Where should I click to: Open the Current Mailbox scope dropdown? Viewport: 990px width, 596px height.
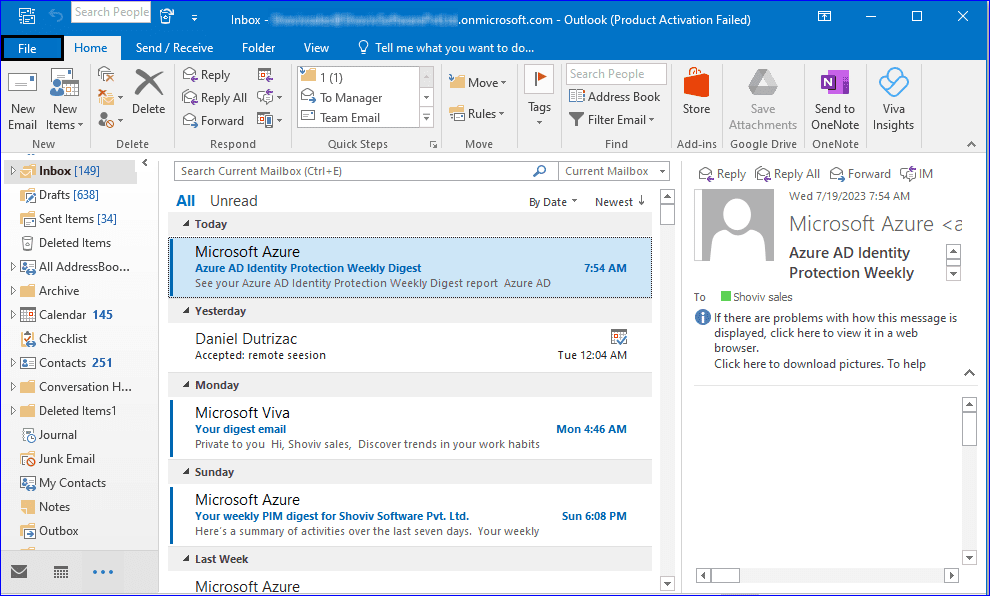pyautogui.click(x=614, y=171)
